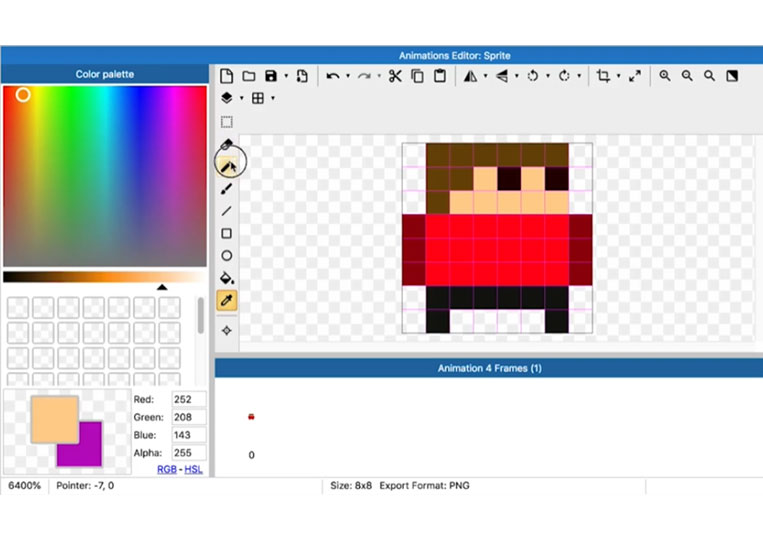763x541 pixels.
Task: Click the Red value field
Action: pyautogui.click(x=189, y=399)
